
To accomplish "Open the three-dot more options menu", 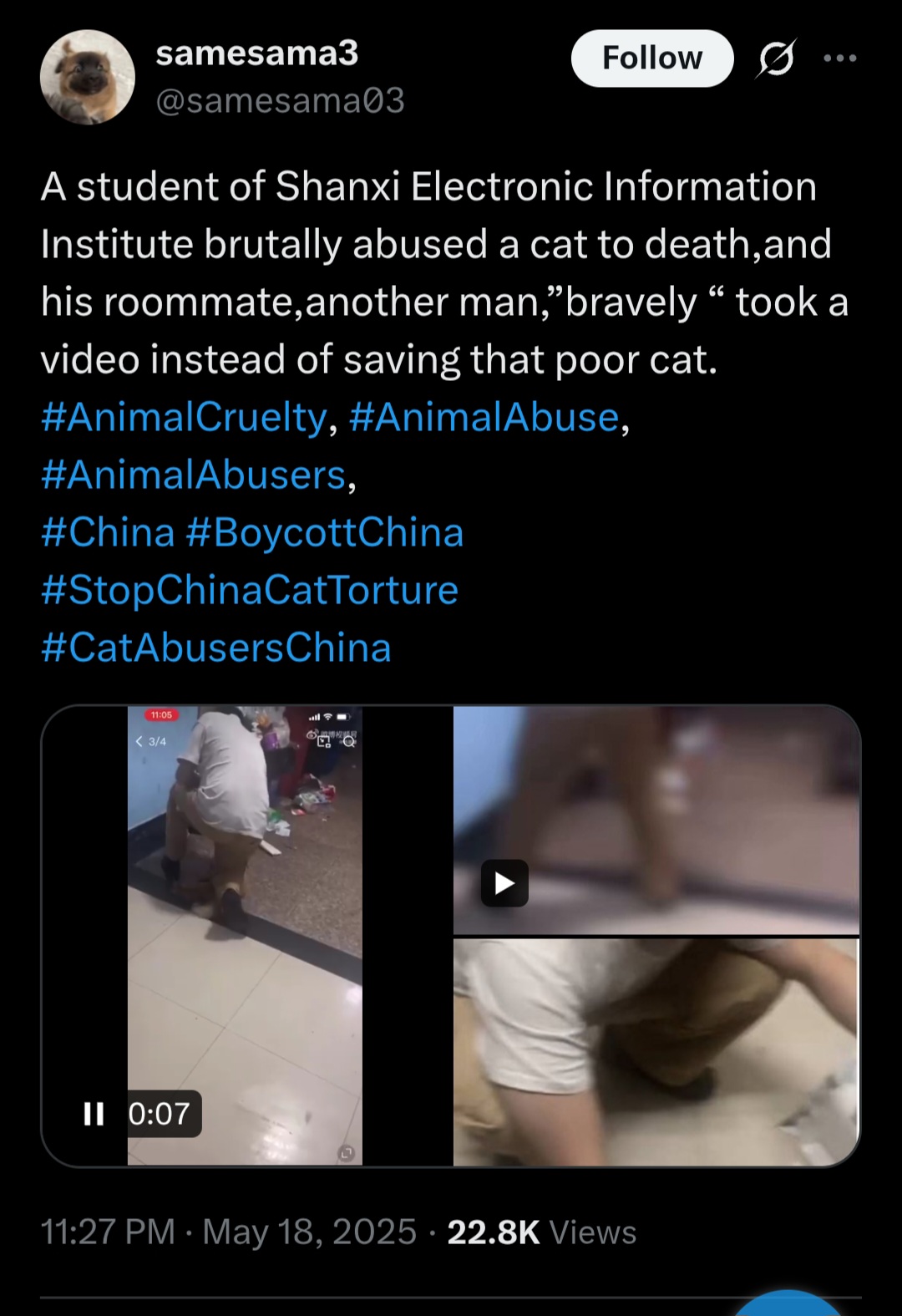I will click(839, 58).
